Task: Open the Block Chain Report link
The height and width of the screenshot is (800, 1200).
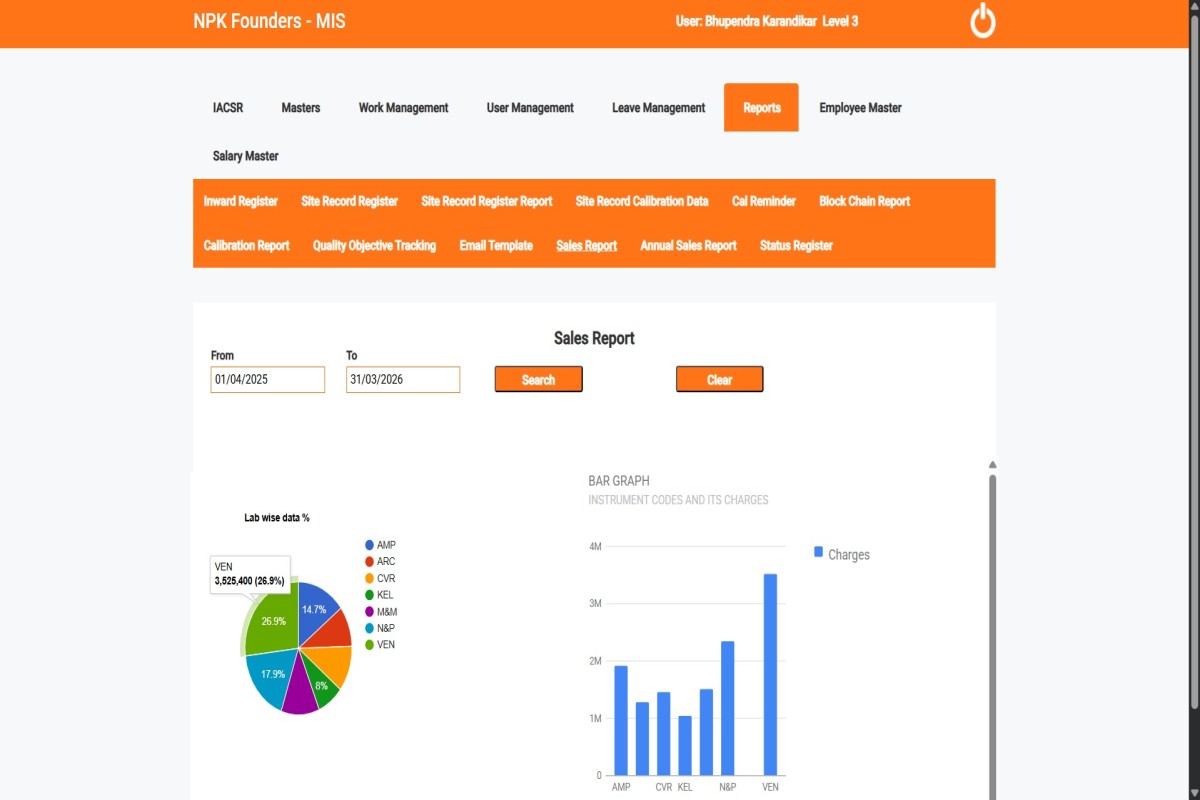Action: point(864,201)
